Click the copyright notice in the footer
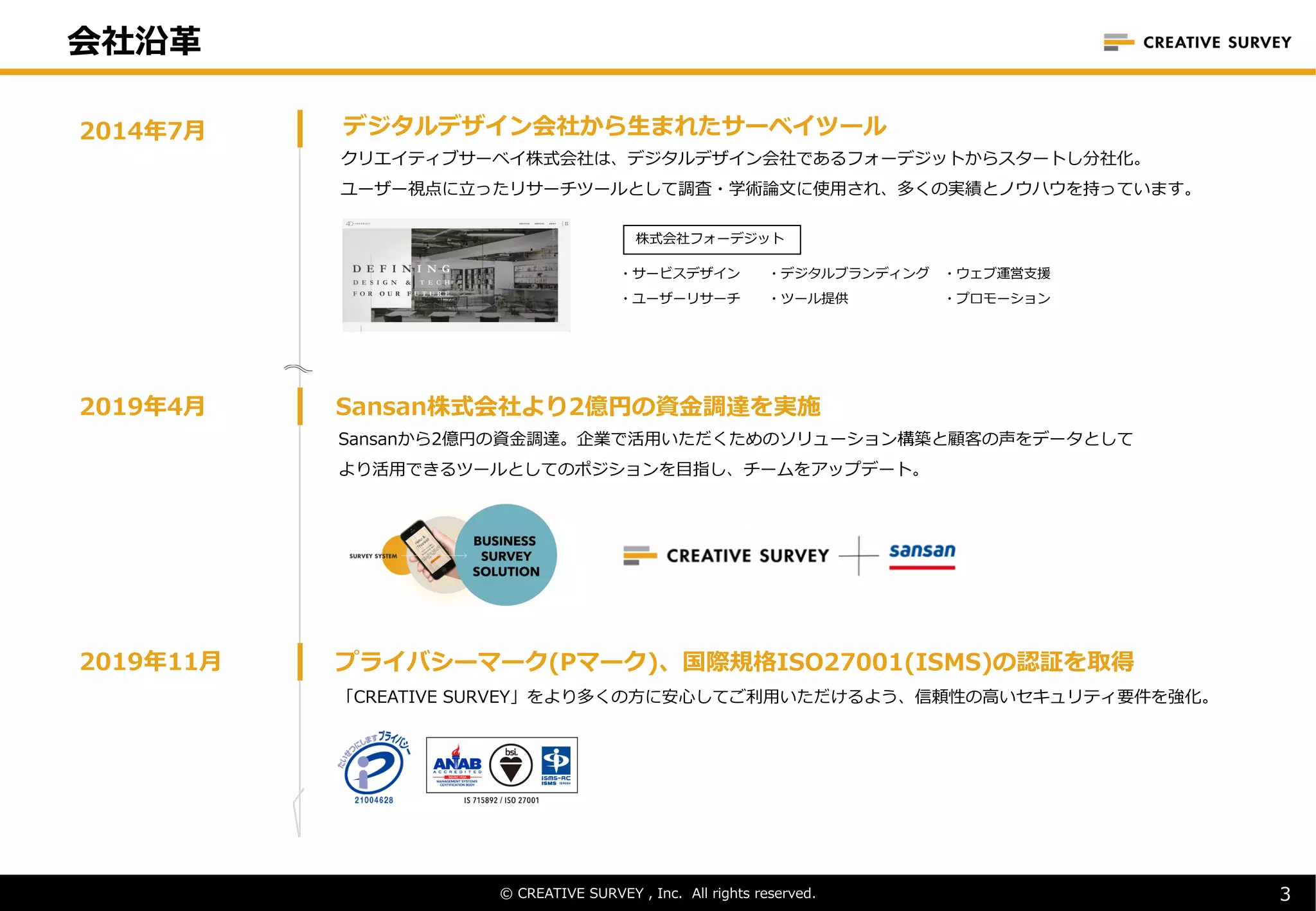 click(x=657, y=893)
